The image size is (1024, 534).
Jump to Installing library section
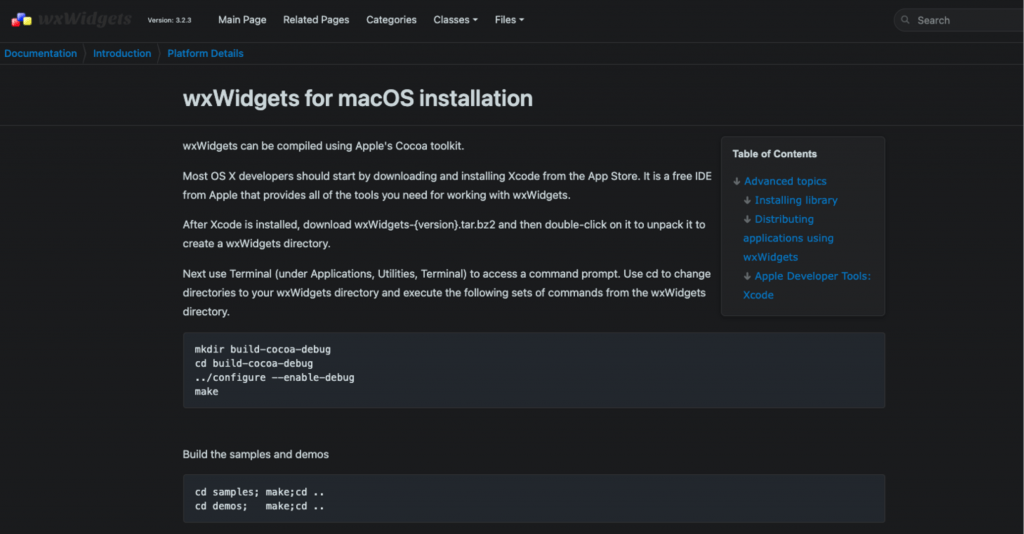(x=796, y=200)
